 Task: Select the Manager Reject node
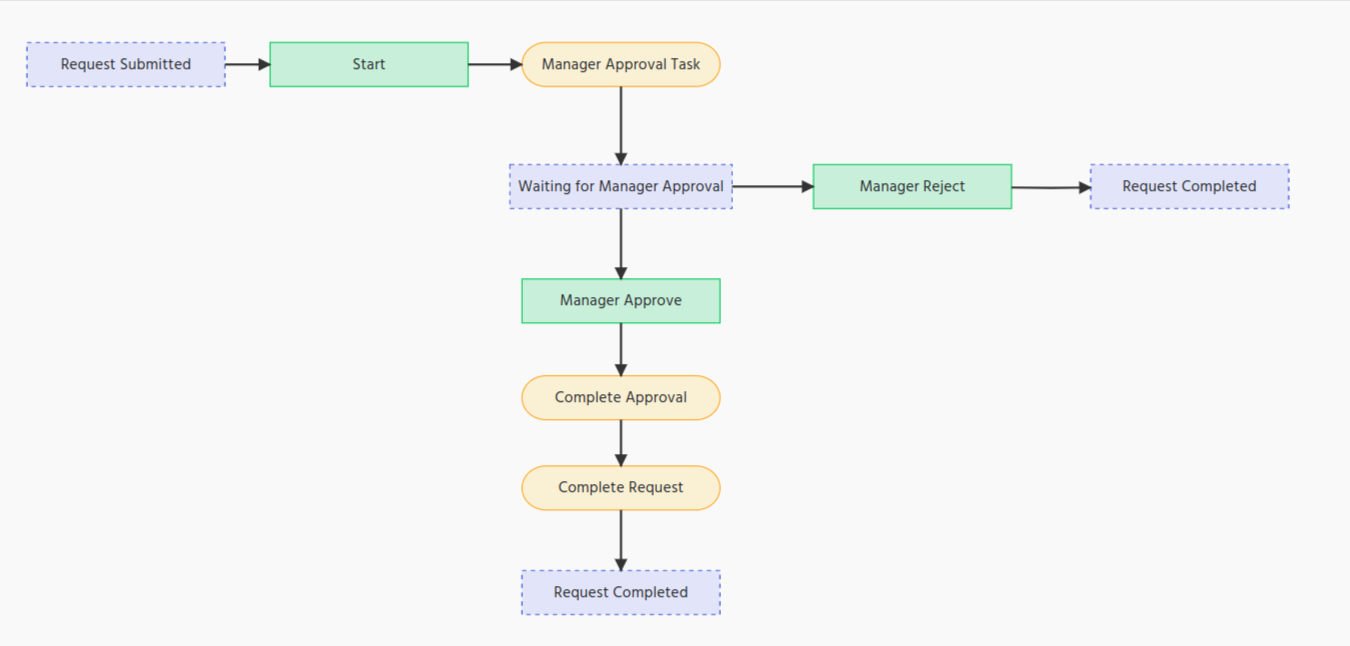[x=912, y=186]
